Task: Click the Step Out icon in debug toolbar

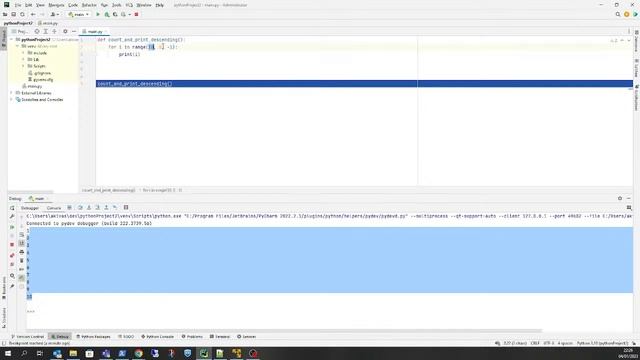Action: pos(106,208)
